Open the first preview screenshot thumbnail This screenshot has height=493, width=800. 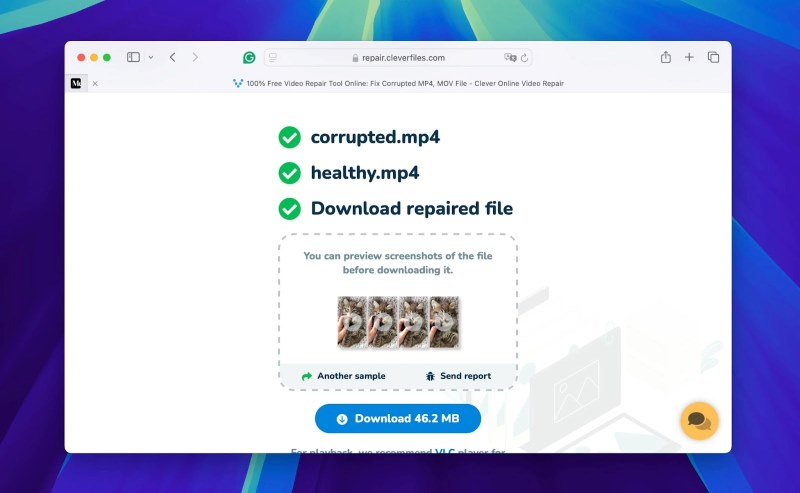pos(352,322)
